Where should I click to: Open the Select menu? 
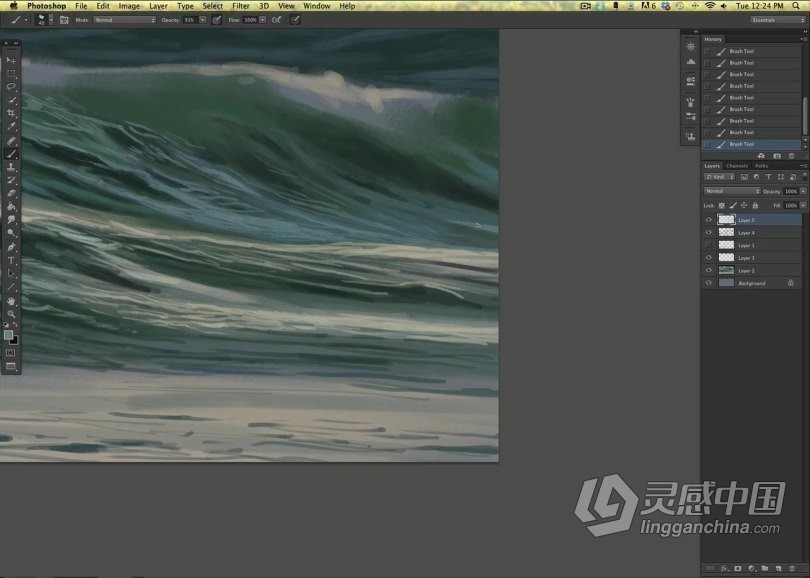[x=212, y=6]
